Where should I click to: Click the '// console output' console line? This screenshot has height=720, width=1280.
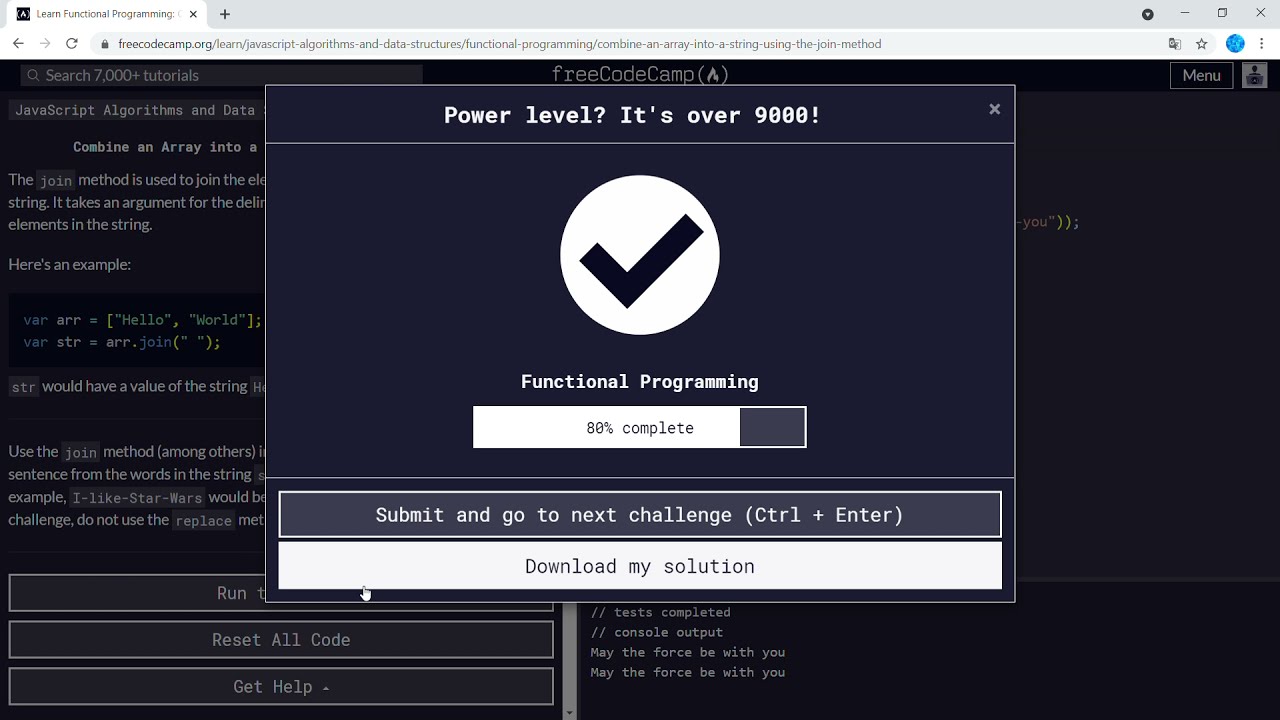(656, 632)
